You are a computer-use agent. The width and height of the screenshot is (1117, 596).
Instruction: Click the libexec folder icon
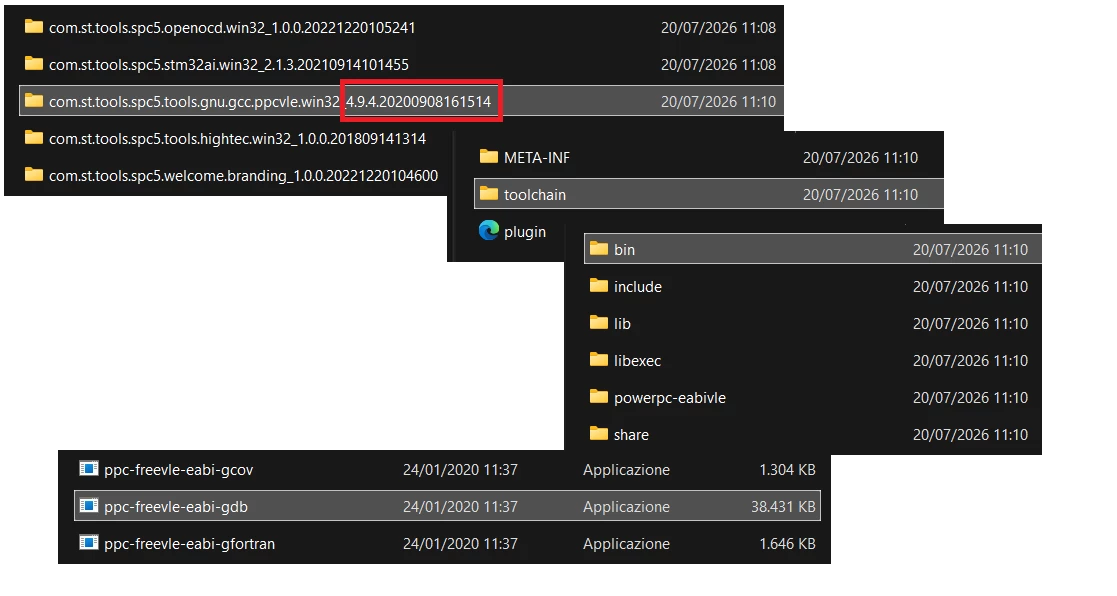click(599, 360)
